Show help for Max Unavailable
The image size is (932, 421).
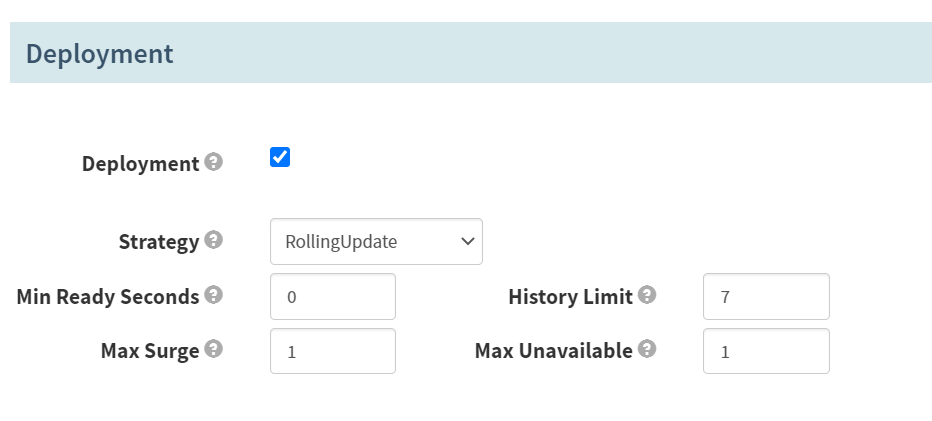point(647,349)
